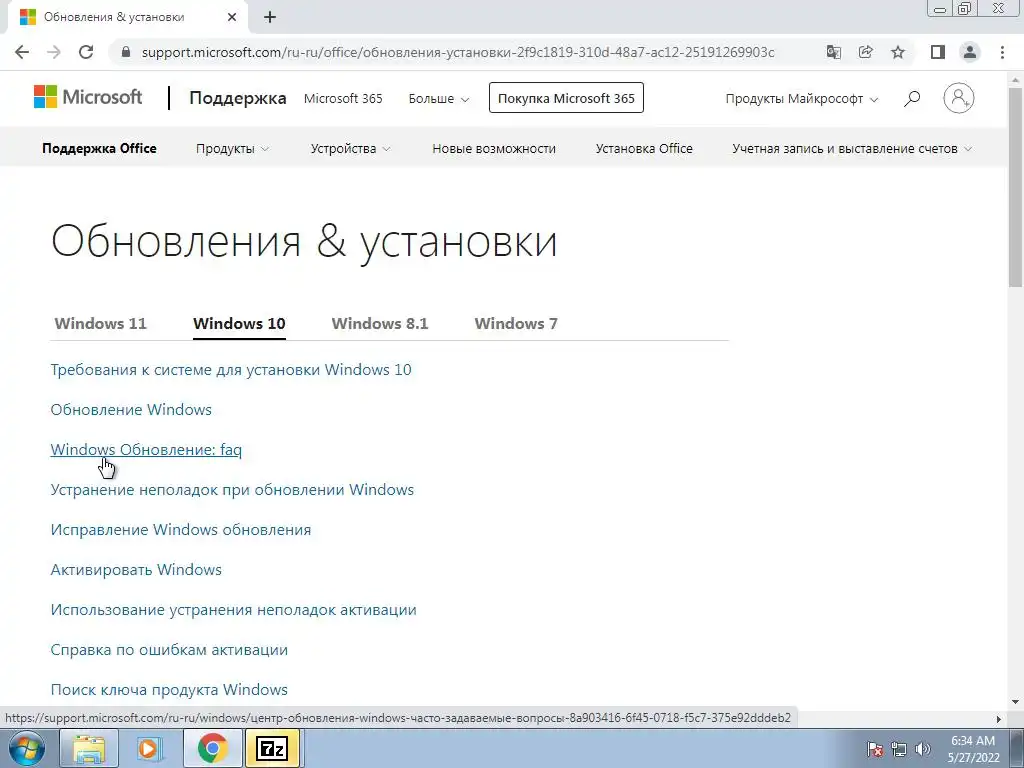The width and height of the screenshot is (1024, 768).
Task: Go back to the previous page
Action: click(x=22, y=52)
